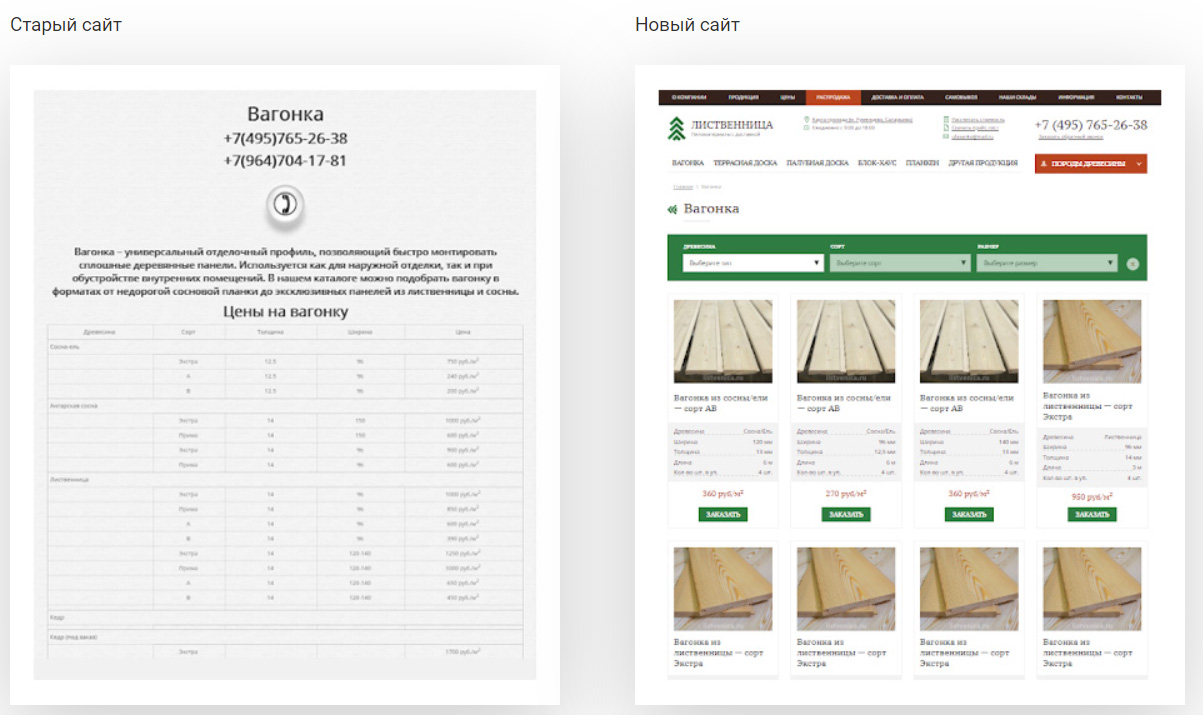Click chevron arrow on Породы древесины button
This screenshot has height=715, width=1203.
(x=1138, y=163)
